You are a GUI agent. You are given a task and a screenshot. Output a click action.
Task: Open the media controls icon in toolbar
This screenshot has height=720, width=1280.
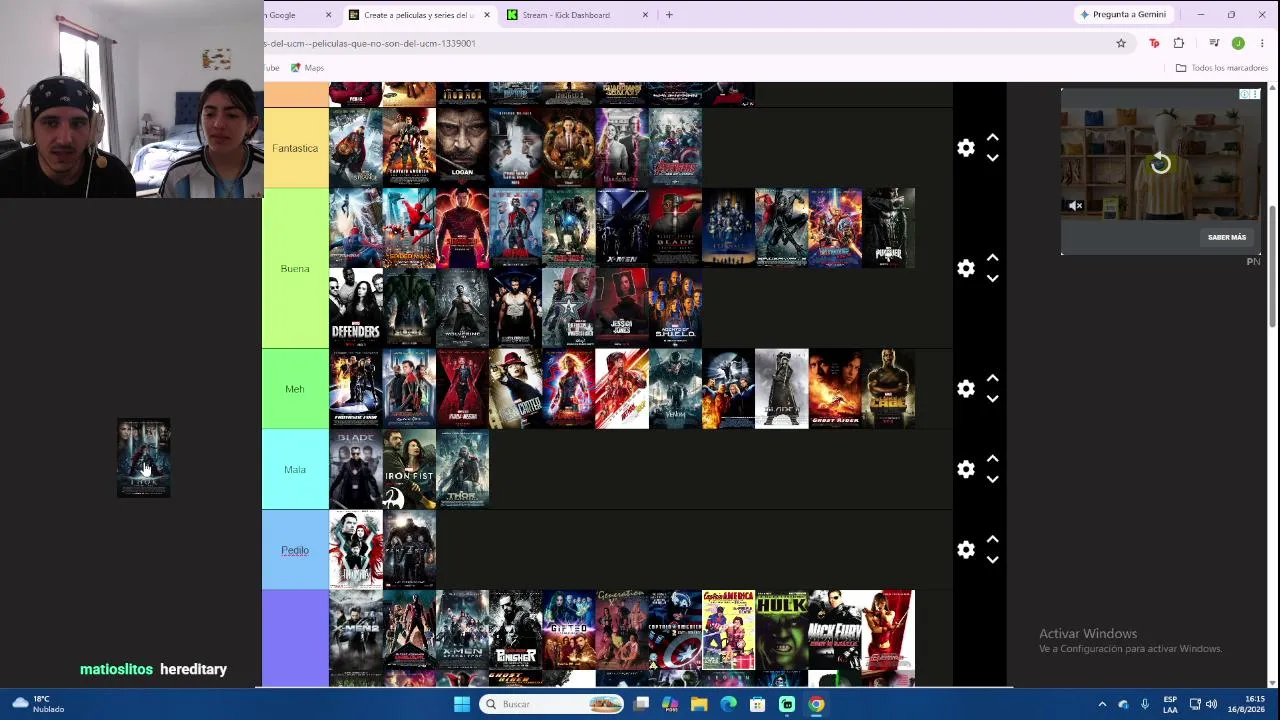pyautogui.click(x=1214, y=43)
